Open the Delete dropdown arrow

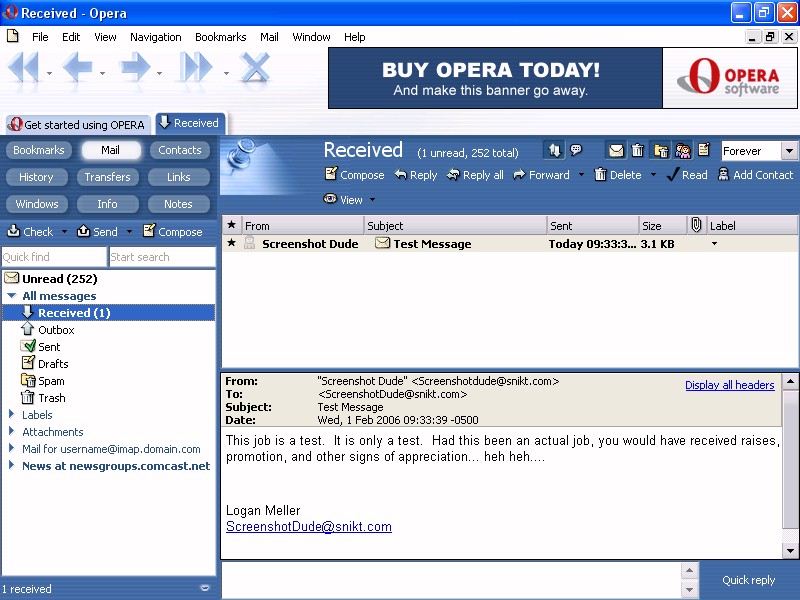[x=653, y=175]
